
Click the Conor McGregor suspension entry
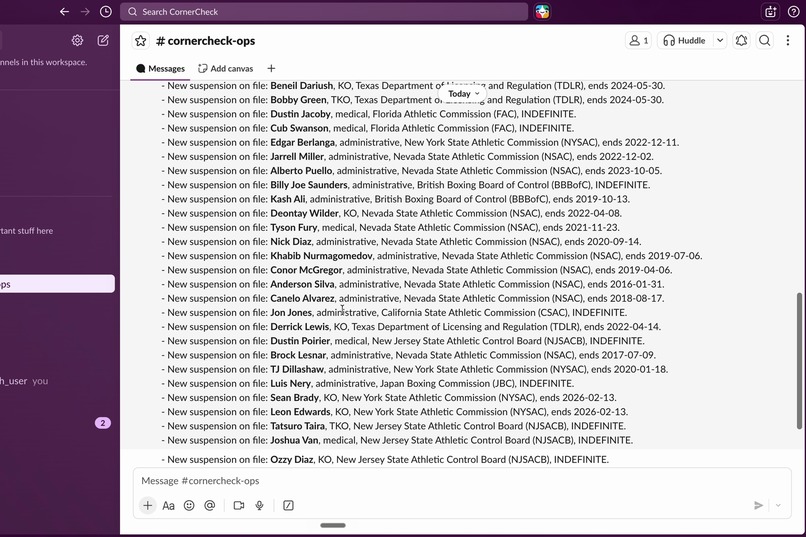coord(416,270)
